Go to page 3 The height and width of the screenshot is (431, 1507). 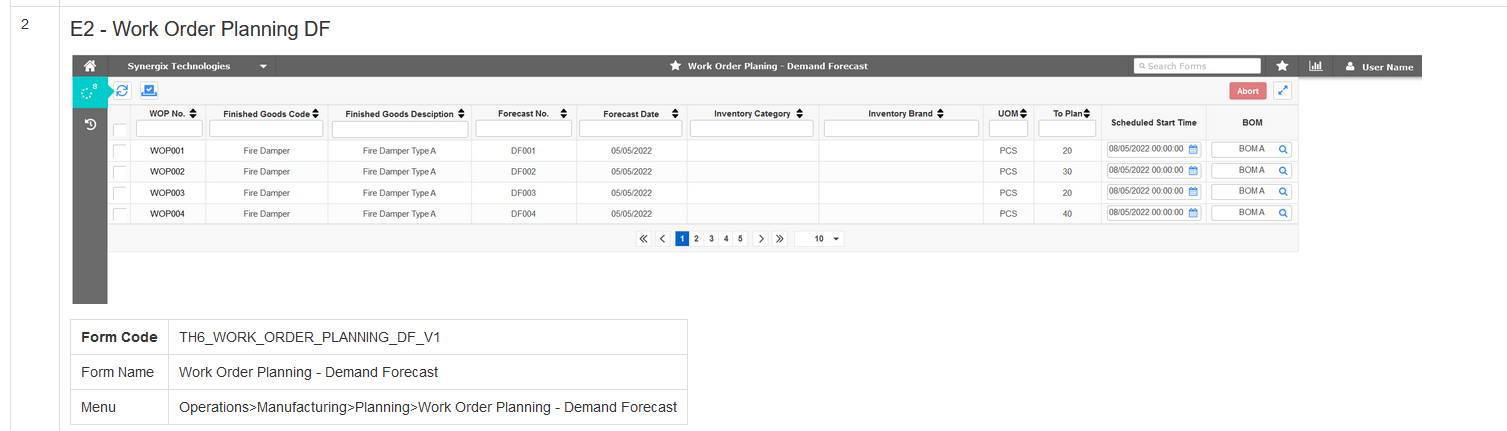coord(711,239)
